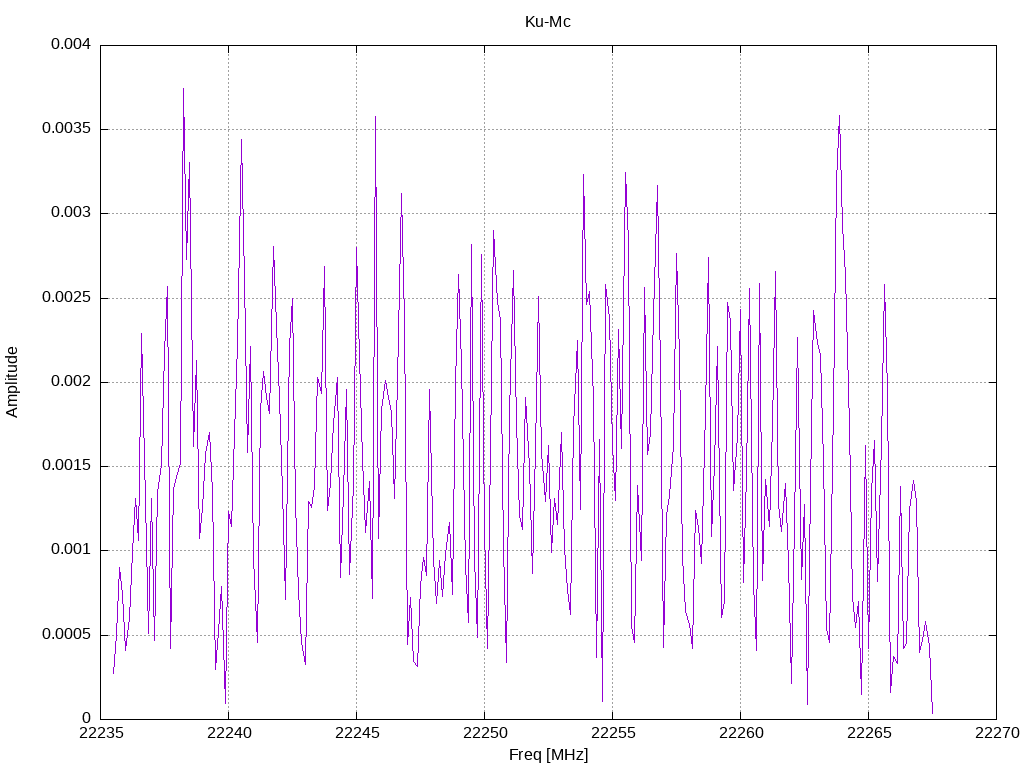Click the x-axis value 22270

point(997,733)
